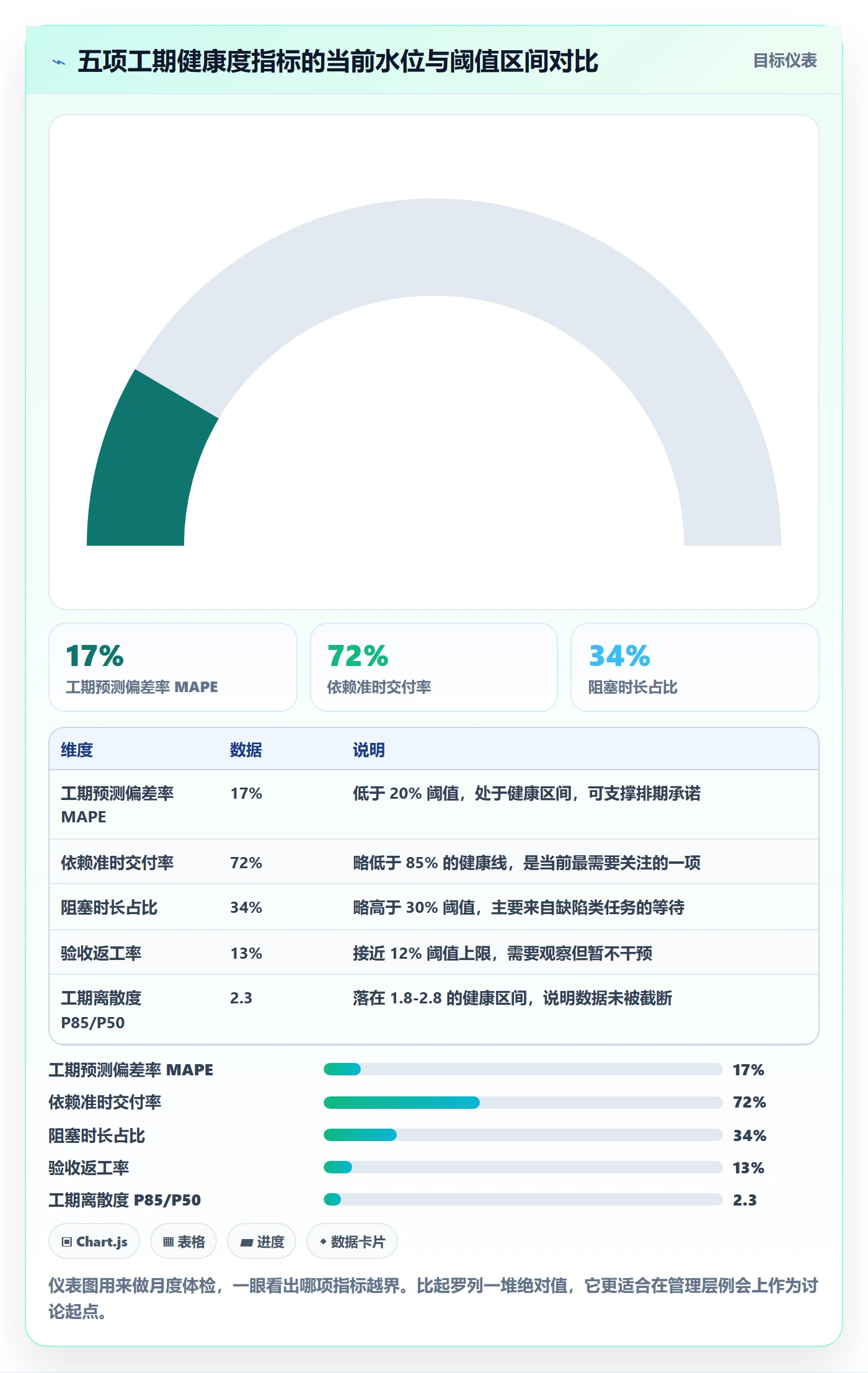Click the lightning icon beside the title
868x1373 pixels.
coord(59,62)
